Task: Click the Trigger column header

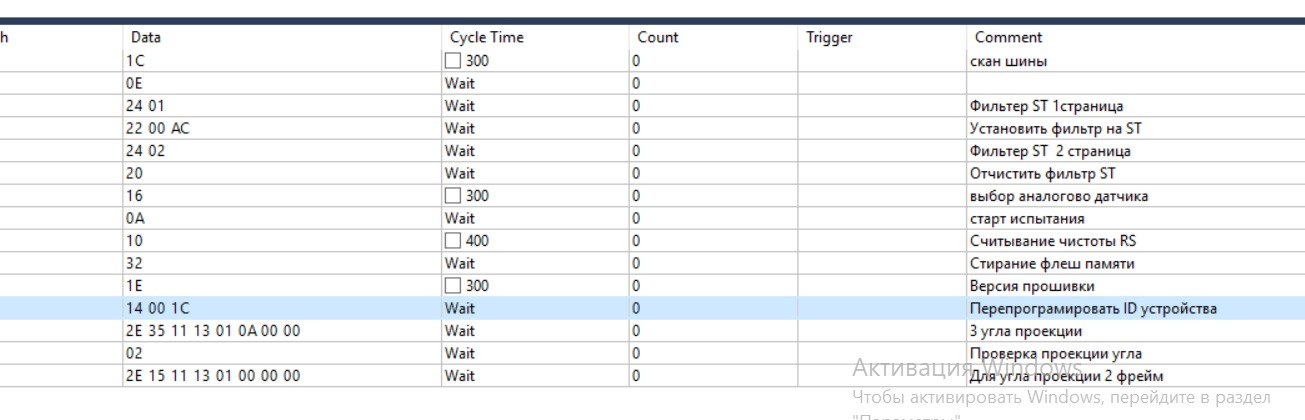Action: coord(829,37)
